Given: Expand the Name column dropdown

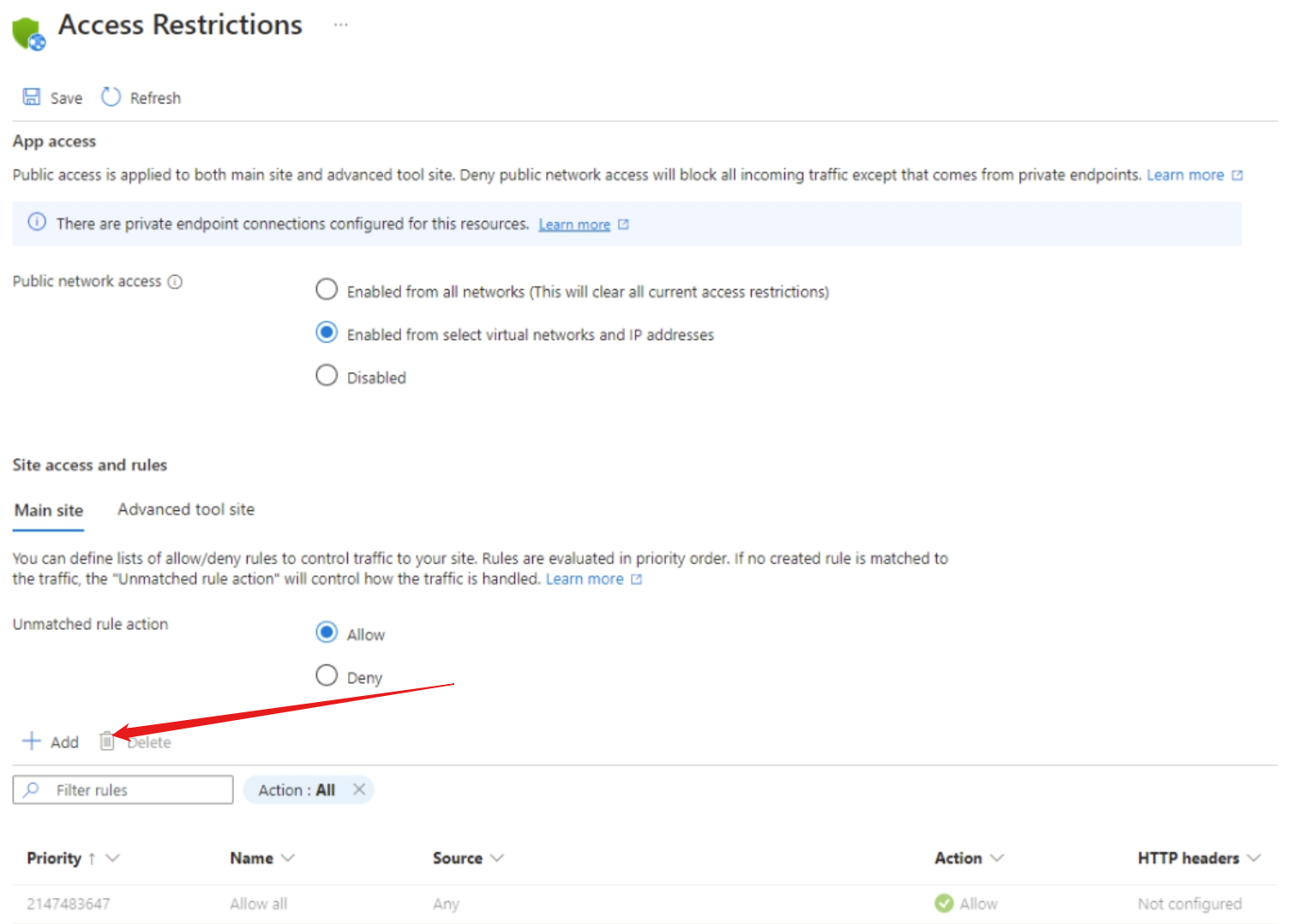Looking at the screenshot, I should click(288, 858).
